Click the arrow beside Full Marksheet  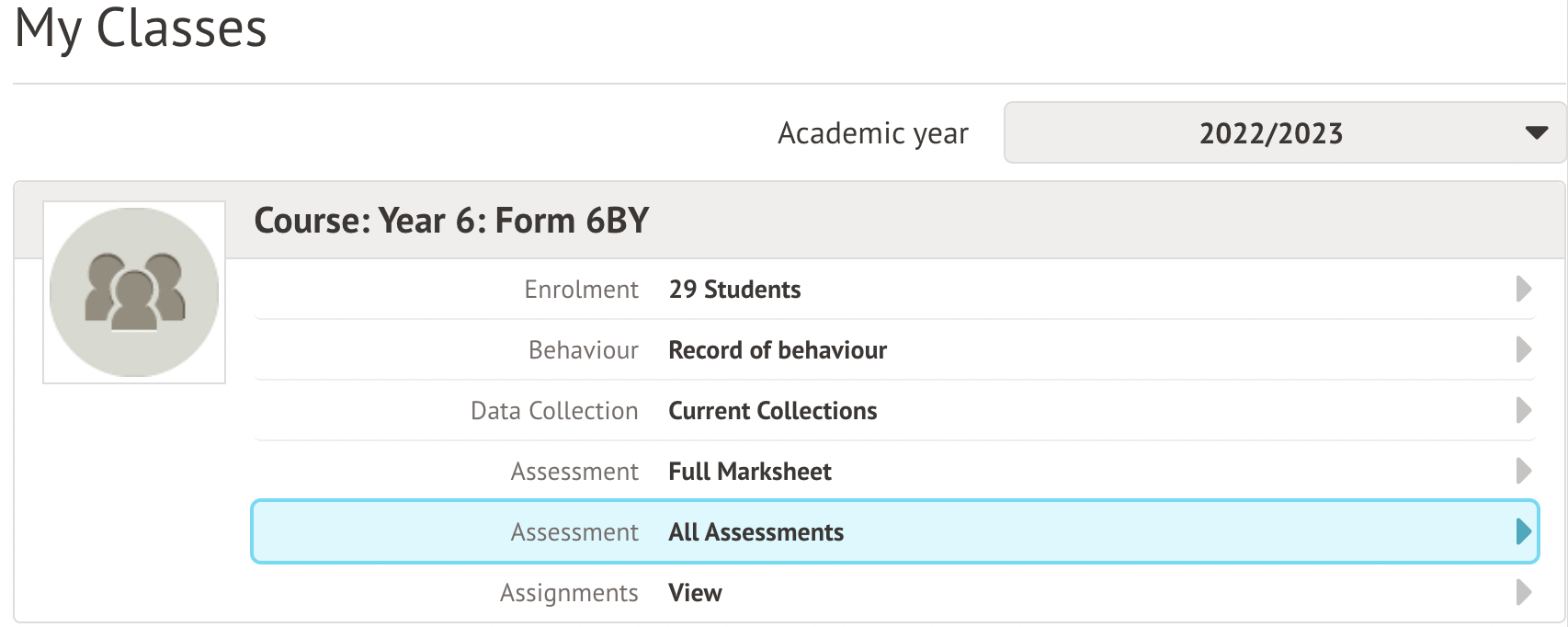(1523, 471)
